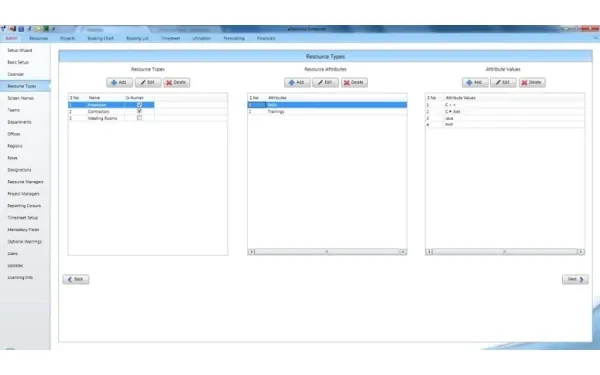
Task: Toggle Is Human checkbox for Contractors
Action: coord(140,111)
